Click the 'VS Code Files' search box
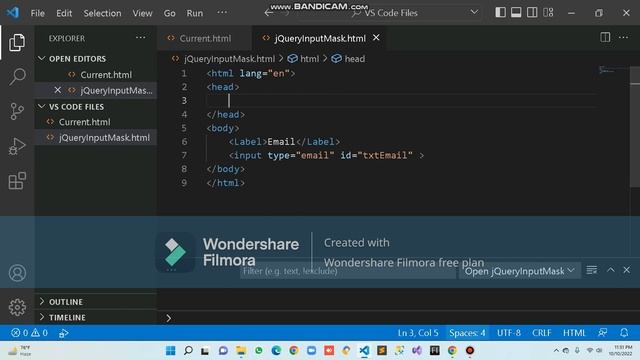Viewport: 640px width, 360px height. point(391,13)
